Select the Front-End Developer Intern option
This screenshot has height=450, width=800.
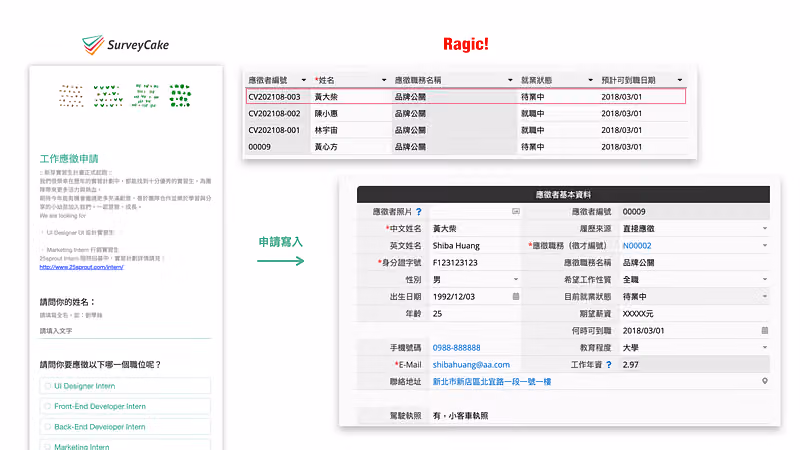[x=125, y=407]
